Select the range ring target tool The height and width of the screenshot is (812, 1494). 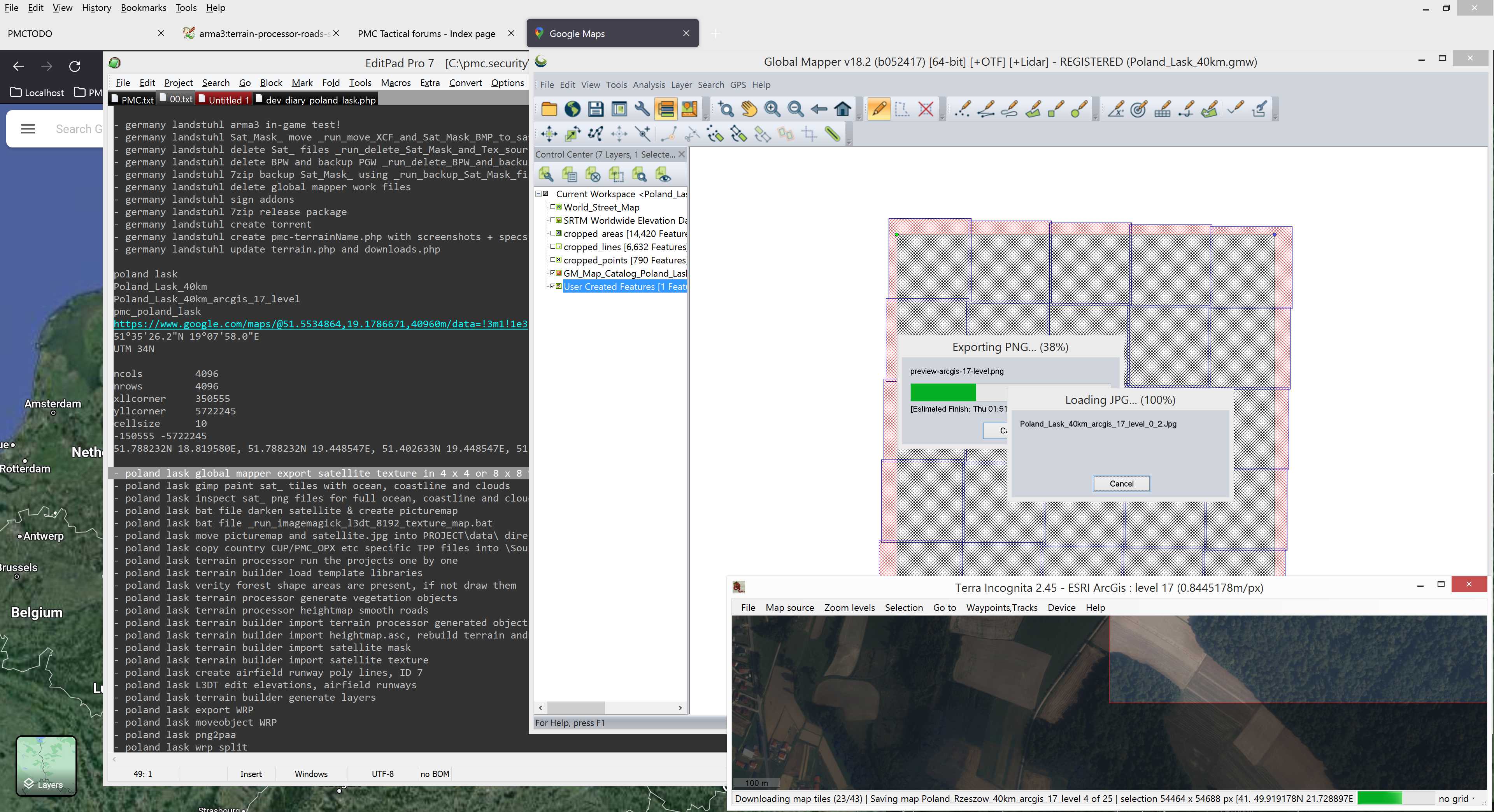(1138, 109)
